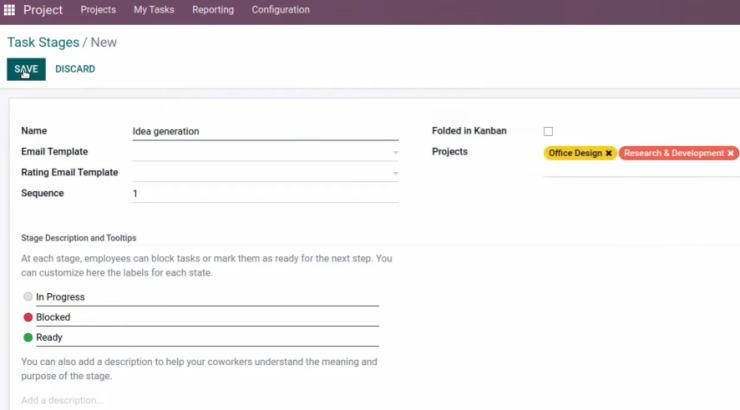740x410 pixels.
Task: Click the red Blocked status dot
Action: point(28,317)
